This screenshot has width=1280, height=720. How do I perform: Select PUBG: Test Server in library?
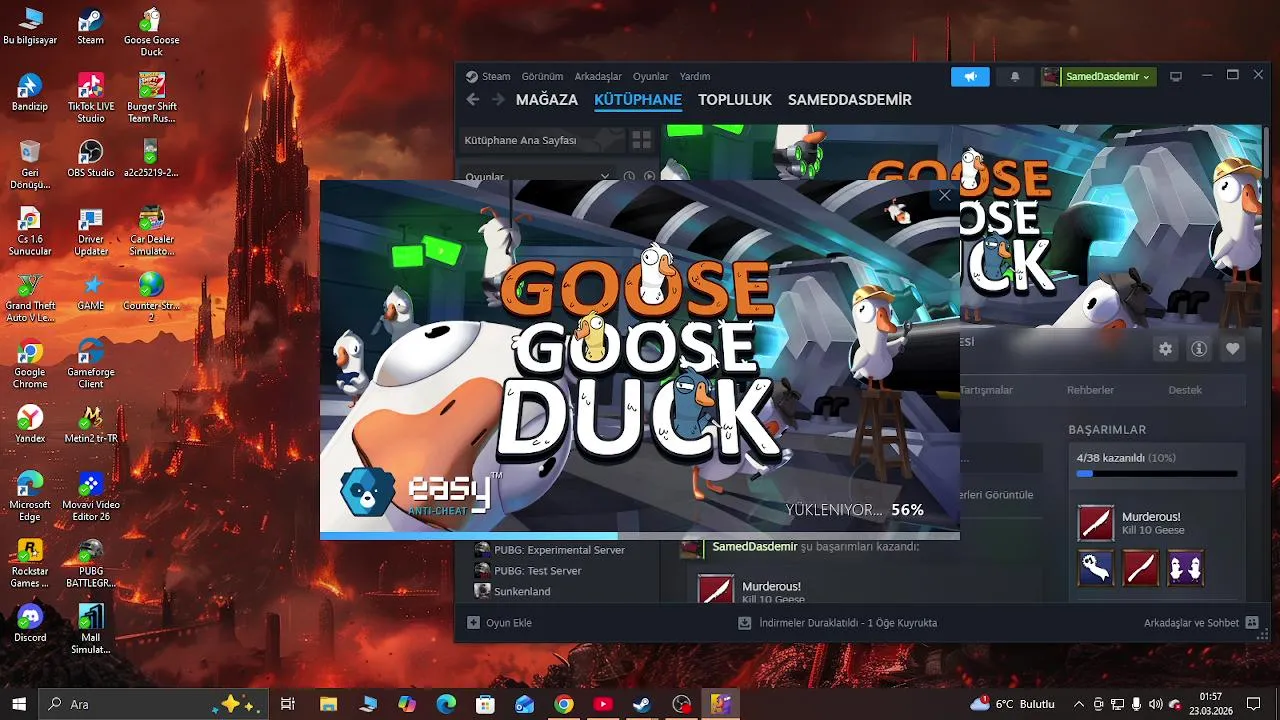537,571
